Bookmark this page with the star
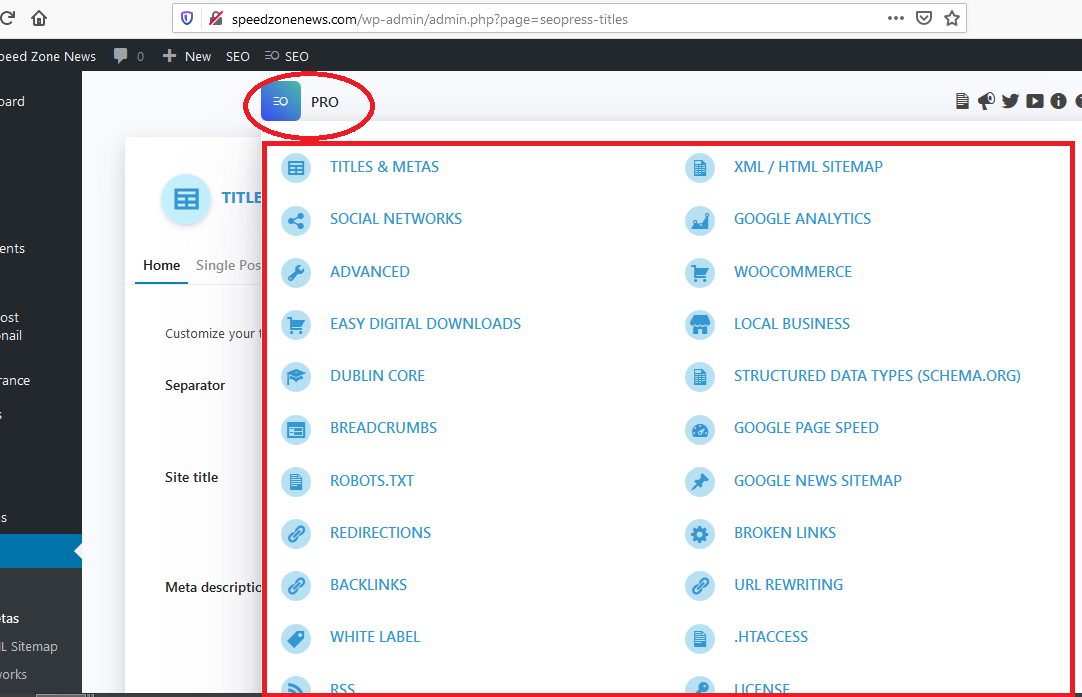Screen dimensions: 1082x697 [951, 18]
